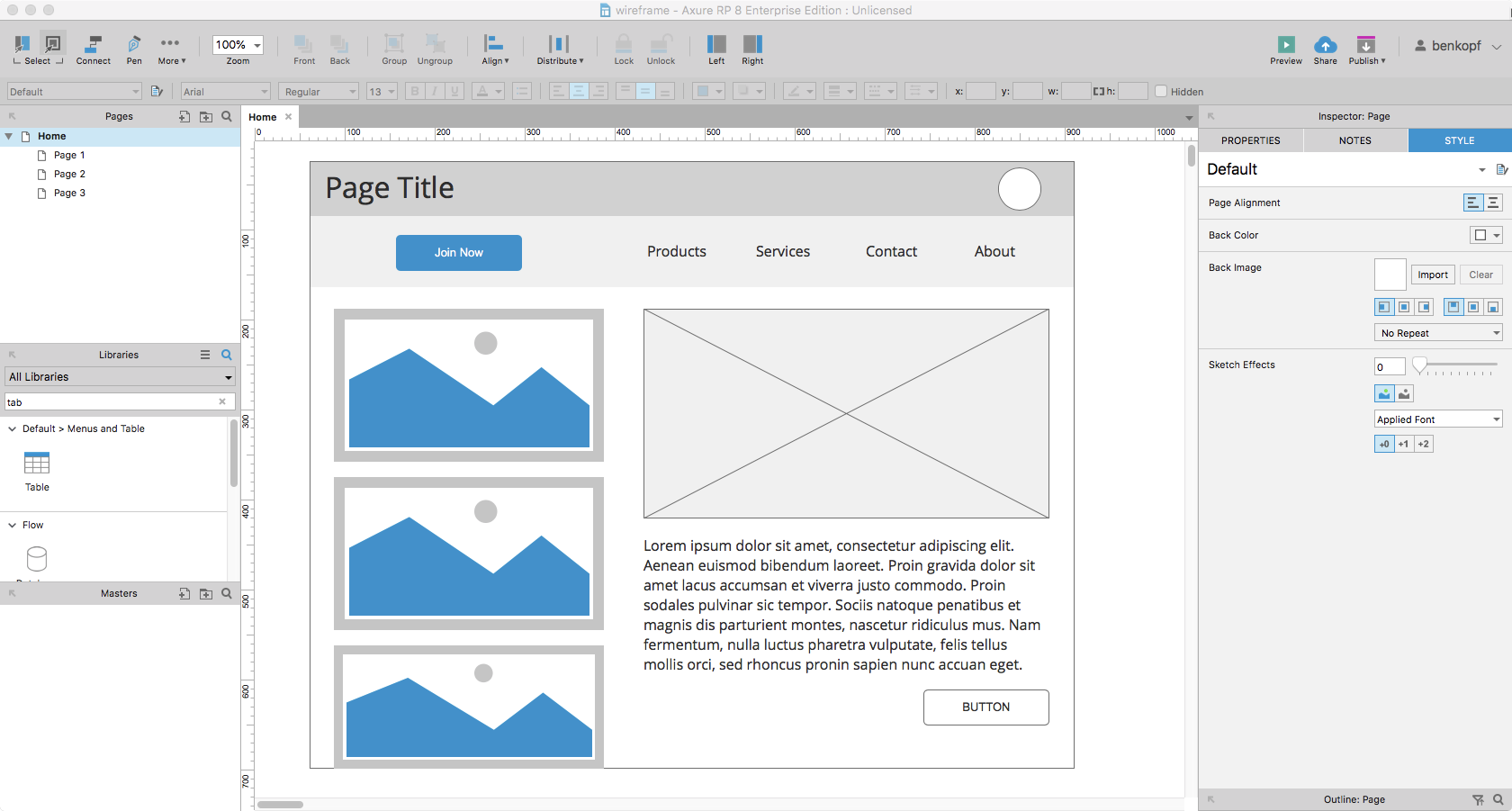
Task: Bring the selected widget to Front
Action: point(303,49)
